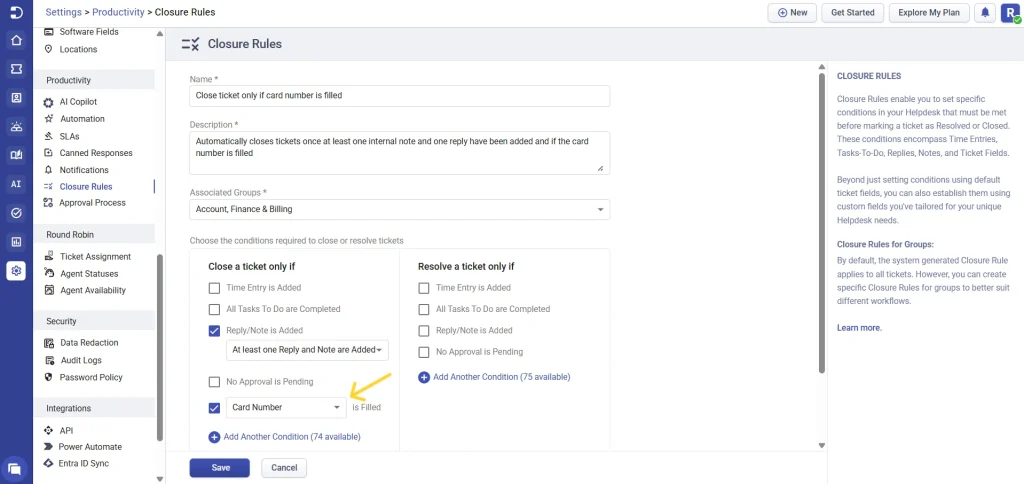Image resolution: width=1024 pixels, height=484 pixels.
Task: Open Canned Responses in the sidebar
Action: tap(96, 153)
